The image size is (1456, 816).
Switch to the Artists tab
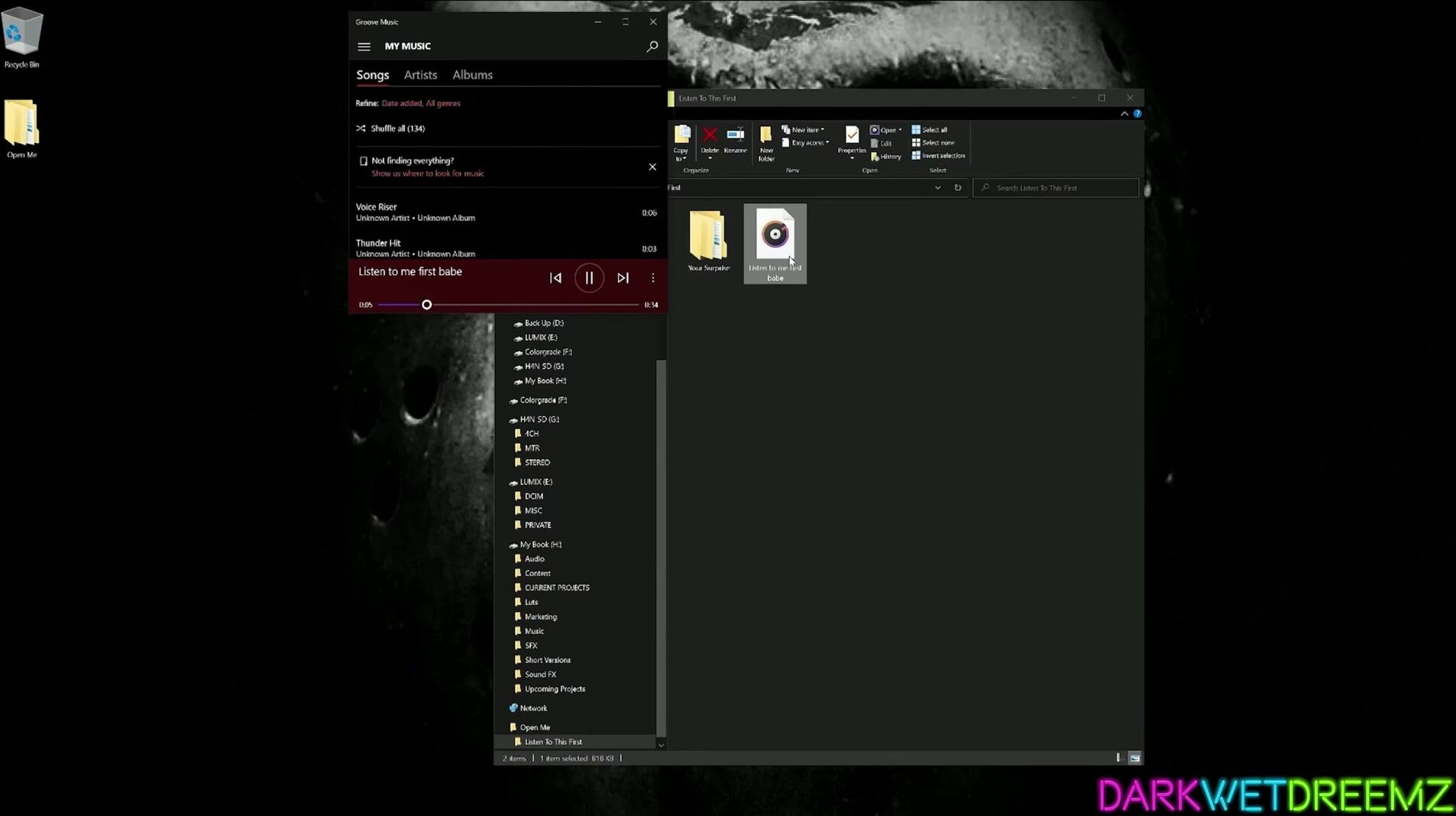pos(420,75)
